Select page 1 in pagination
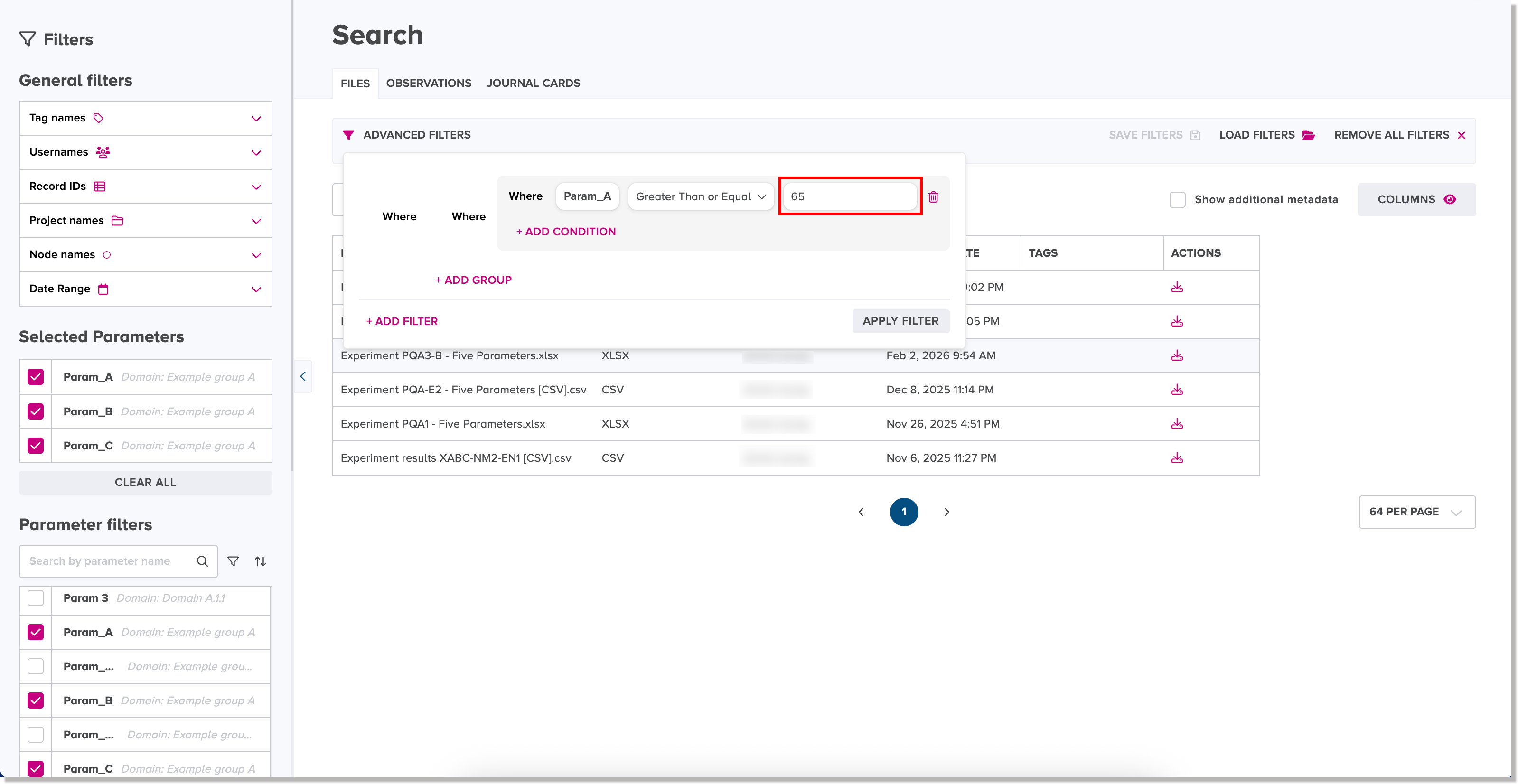 (x=904, y=512)
